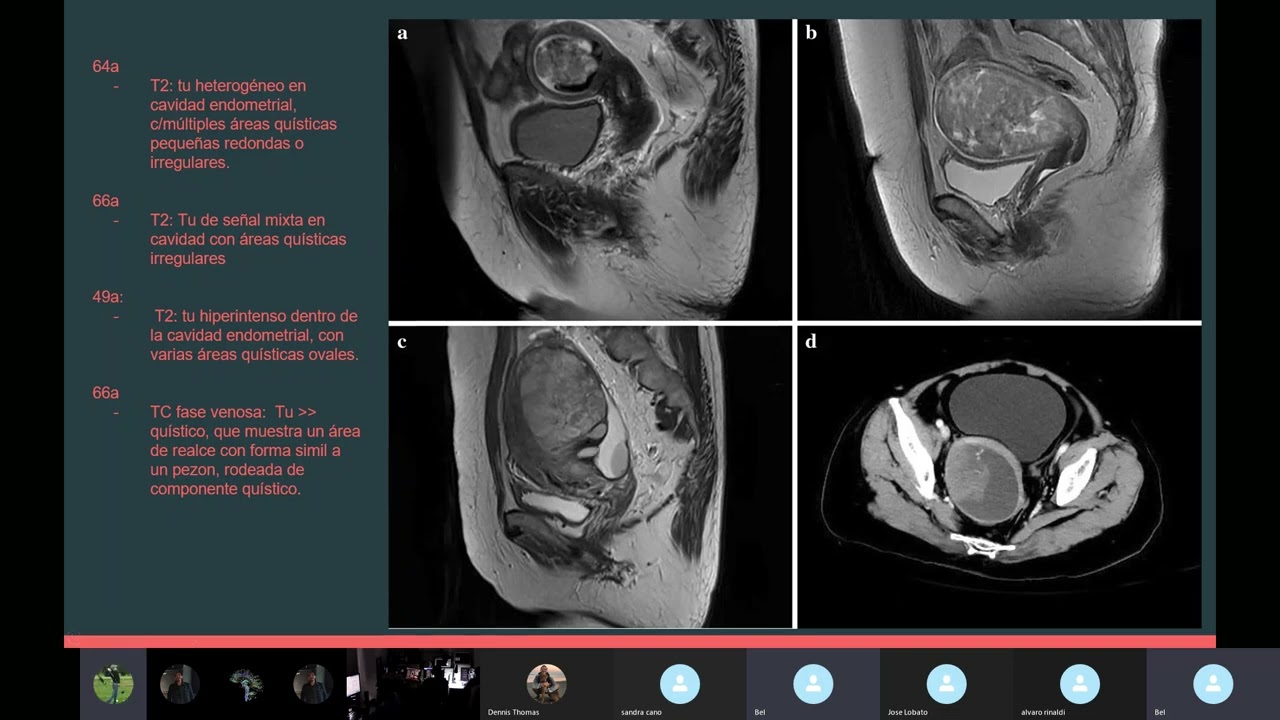The image size is (1280, 720).
Task: Open the live video room camera tile
Action: click(x=413, y=684)
